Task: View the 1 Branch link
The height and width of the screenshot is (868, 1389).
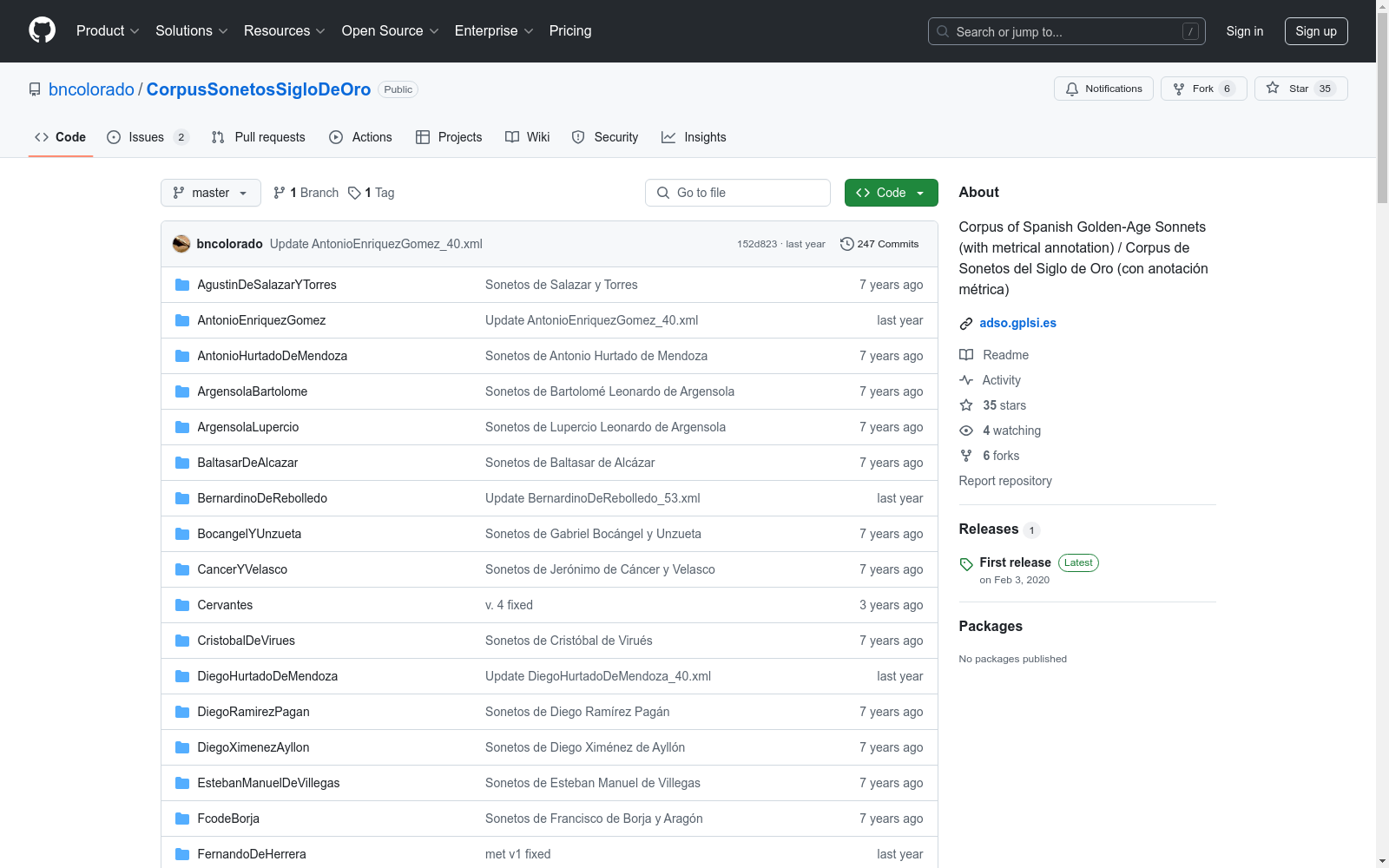Action: tap(306, 193)
